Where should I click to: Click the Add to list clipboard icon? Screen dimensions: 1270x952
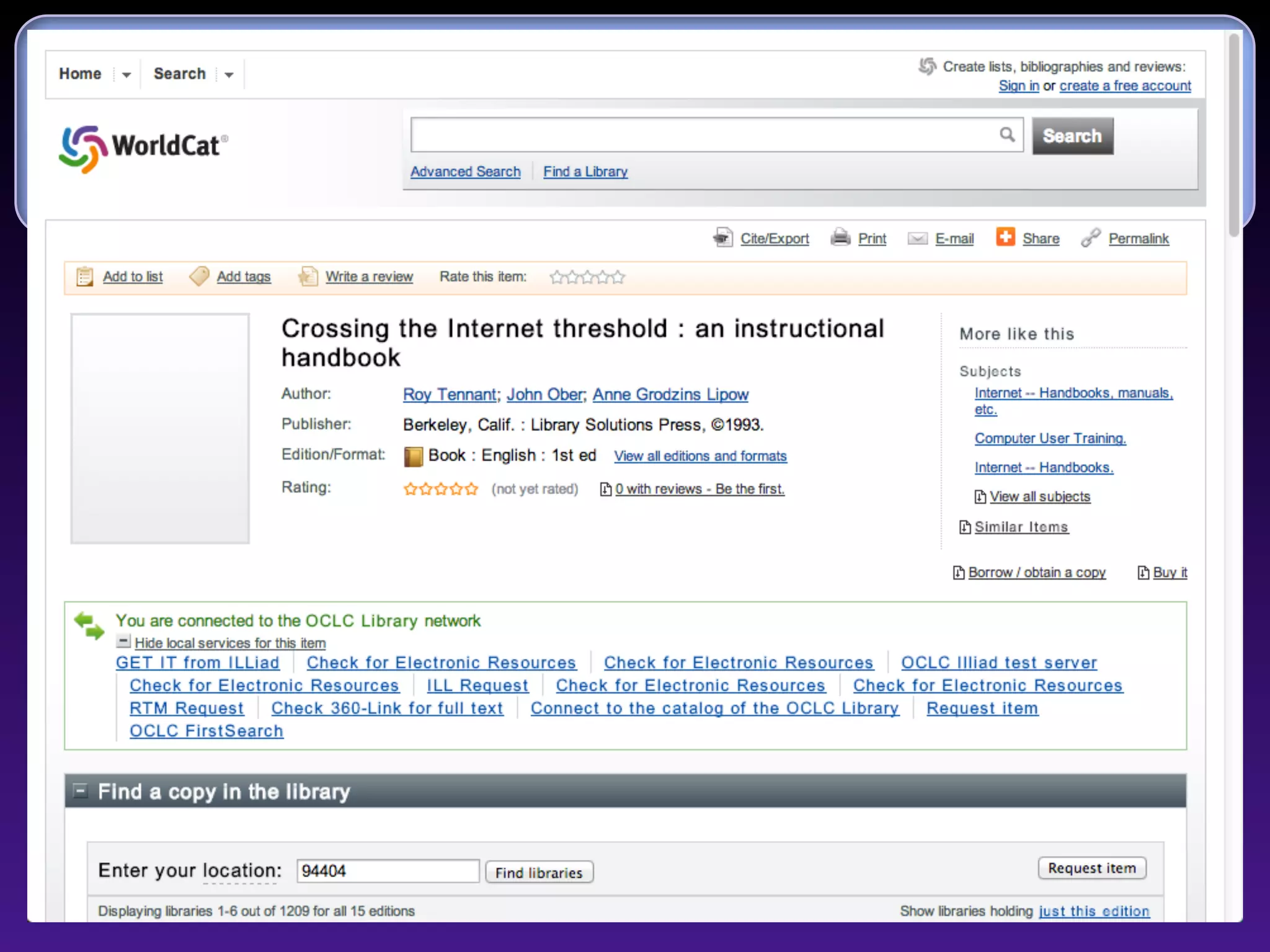click(85, 276)
